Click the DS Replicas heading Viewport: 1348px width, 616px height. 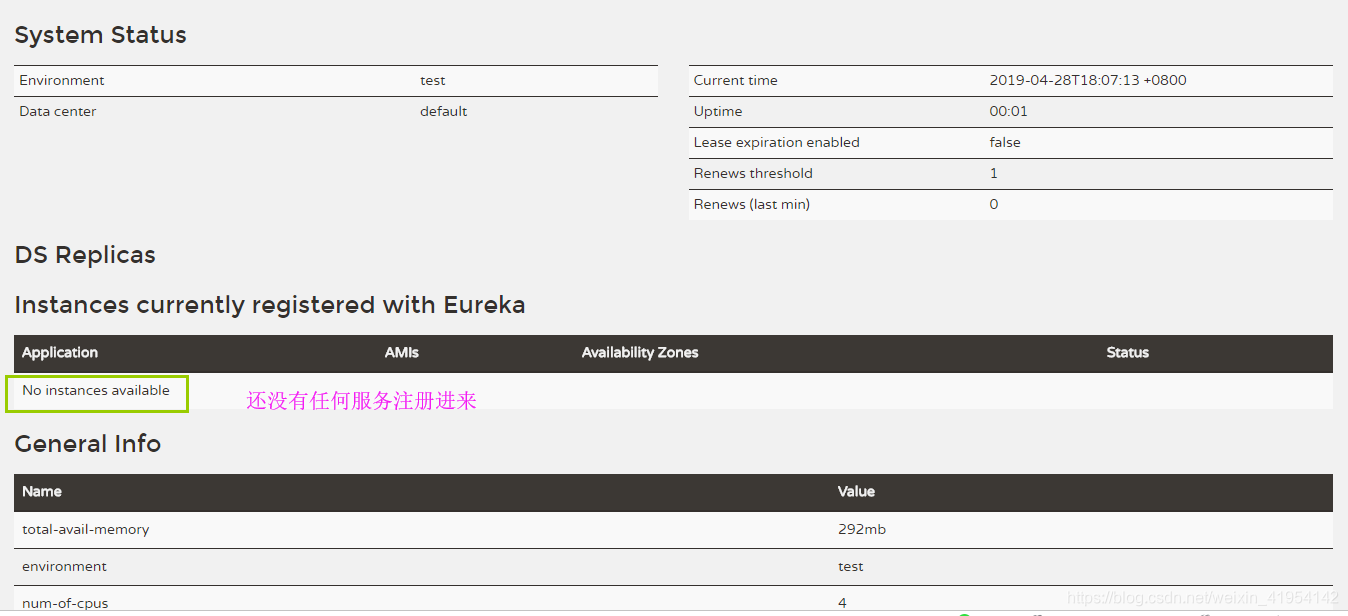tap(85, 255)
